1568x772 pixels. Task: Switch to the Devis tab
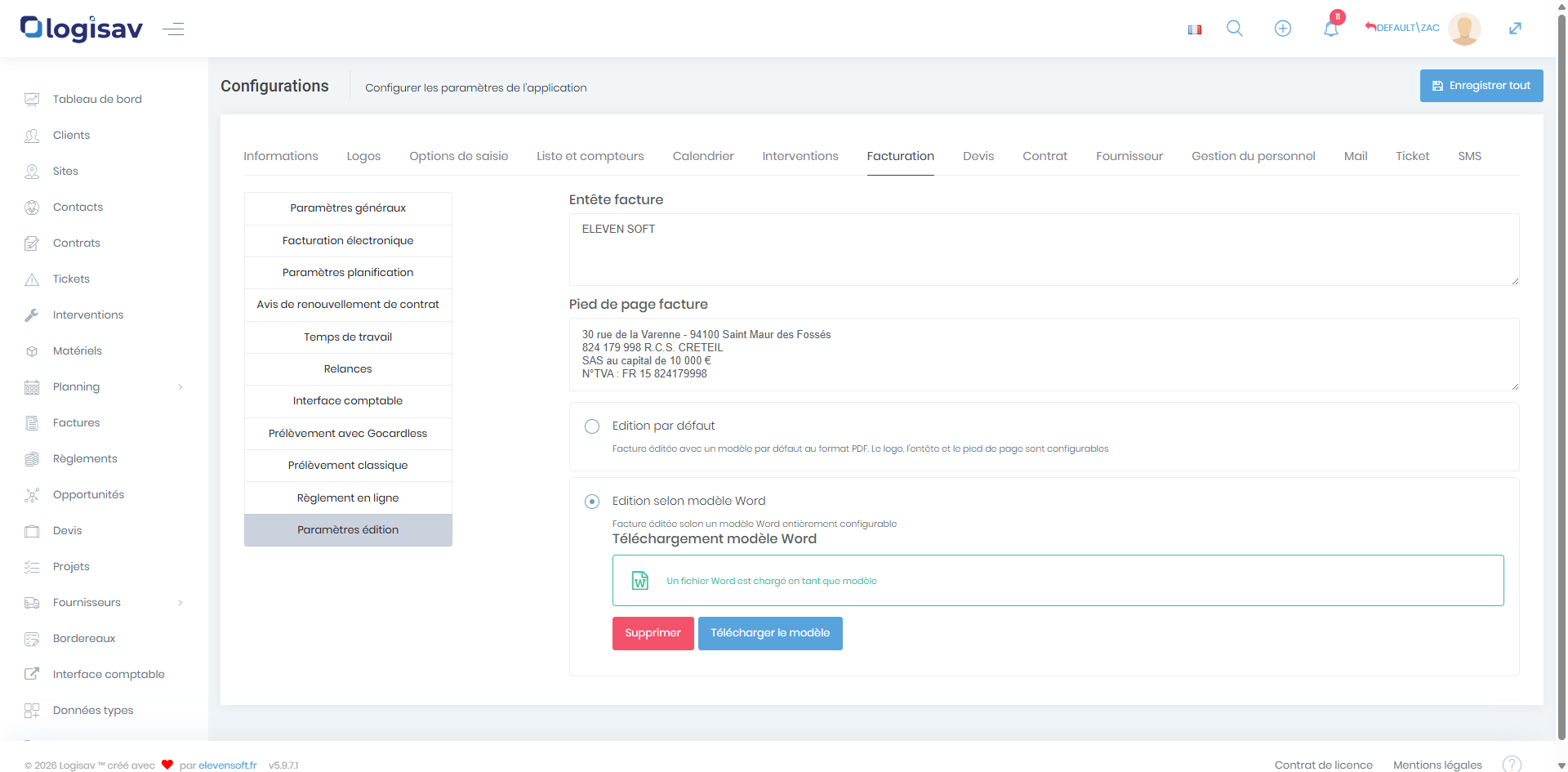(978, 156)
